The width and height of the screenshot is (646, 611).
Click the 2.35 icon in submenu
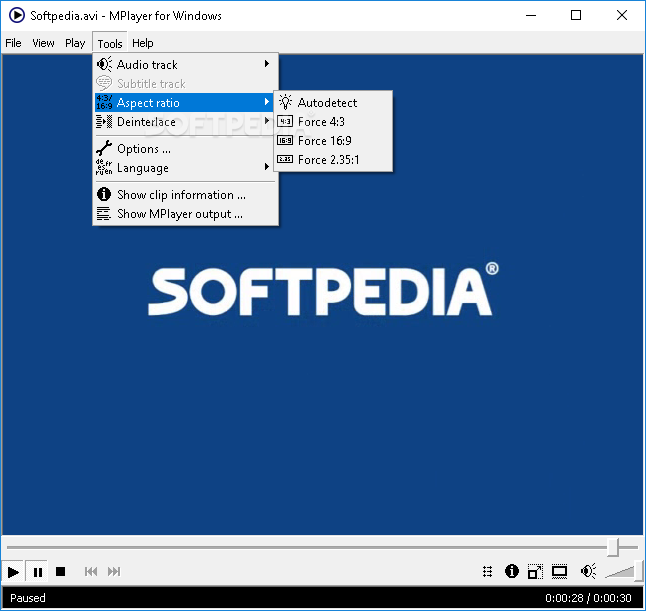coord(285,159)
